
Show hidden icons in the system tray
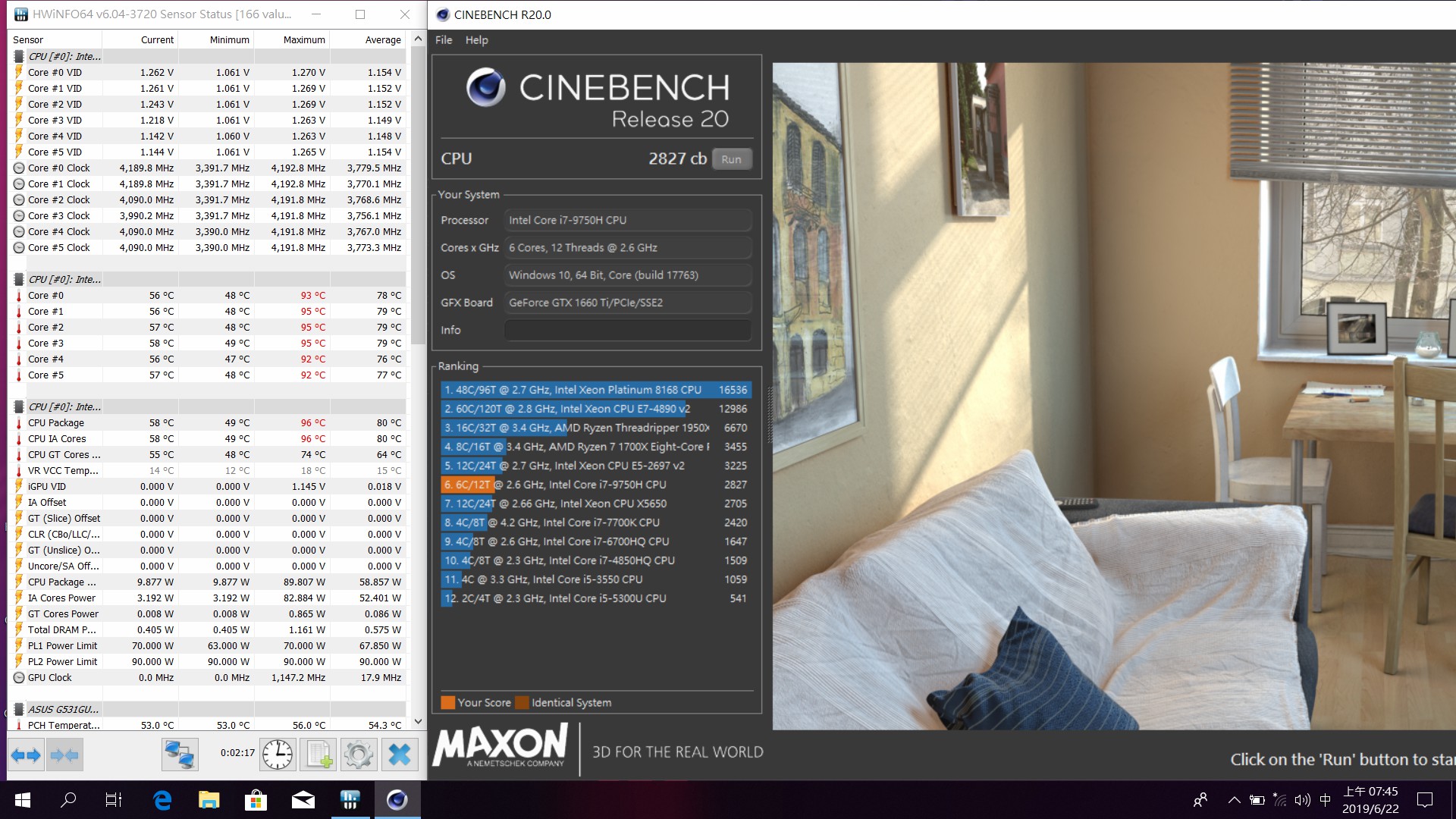[x=1234, y=800]
